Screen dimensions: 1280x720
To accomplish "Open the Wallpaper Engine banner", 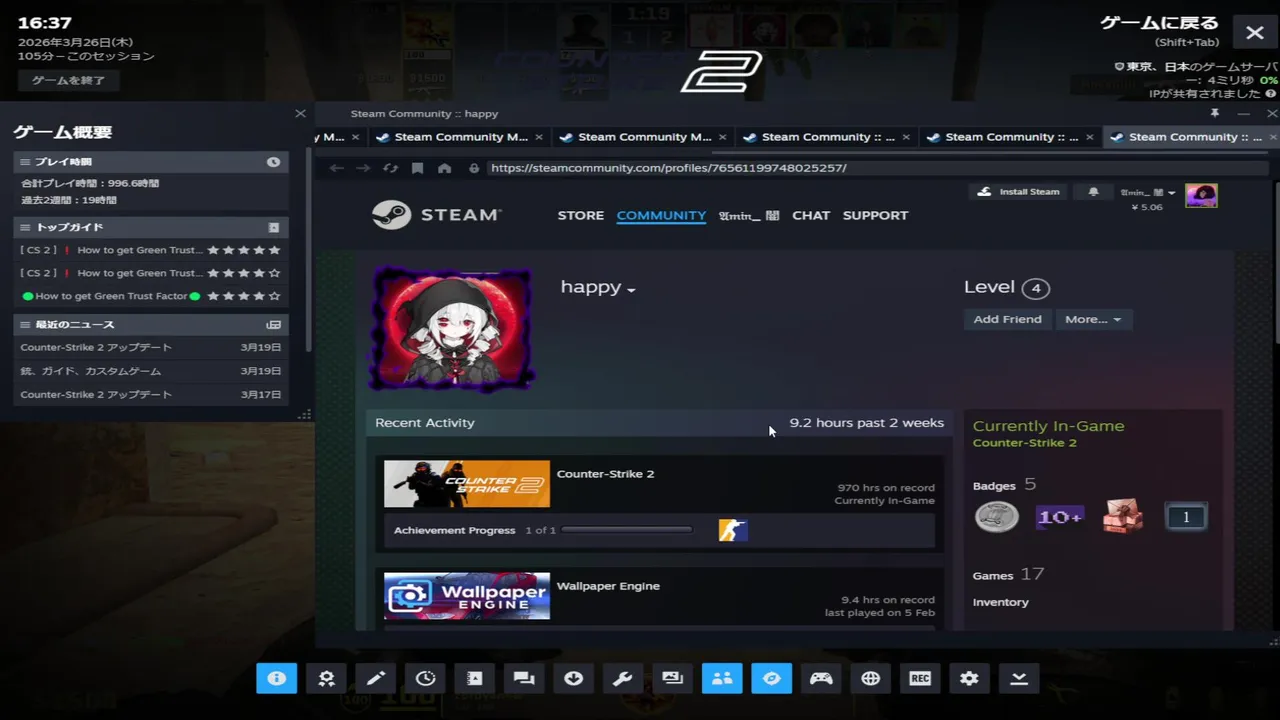I will 467,596.
